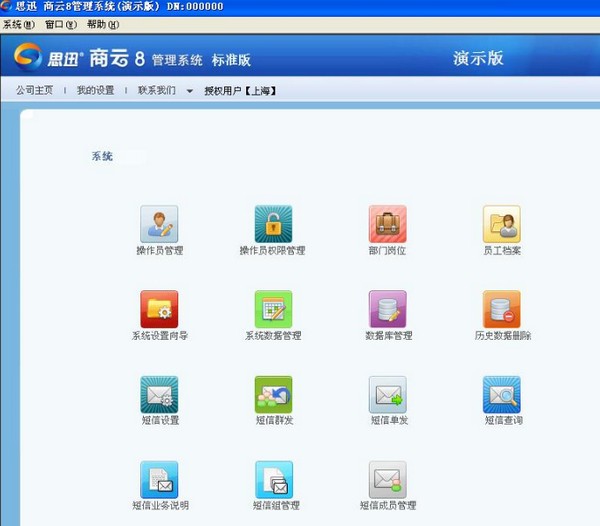This screenshot has width=600, height=526.
Task: Click the 历史数据删除 text label
Action: pyautogui.click(x=503, y=335)
